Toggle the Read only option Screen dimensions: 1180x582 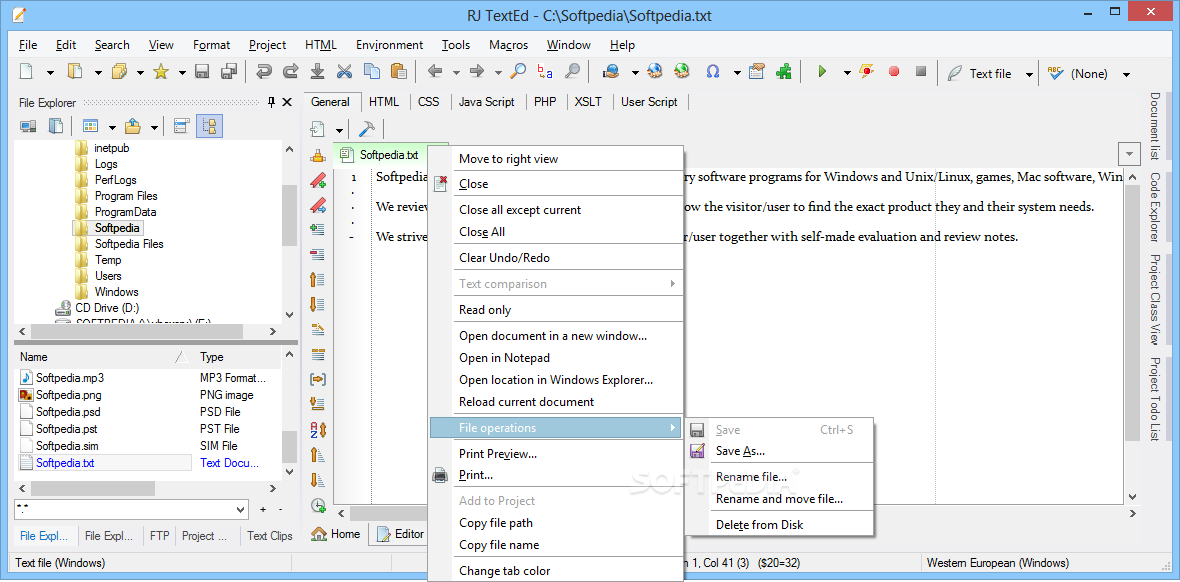[x=485, y=309]
